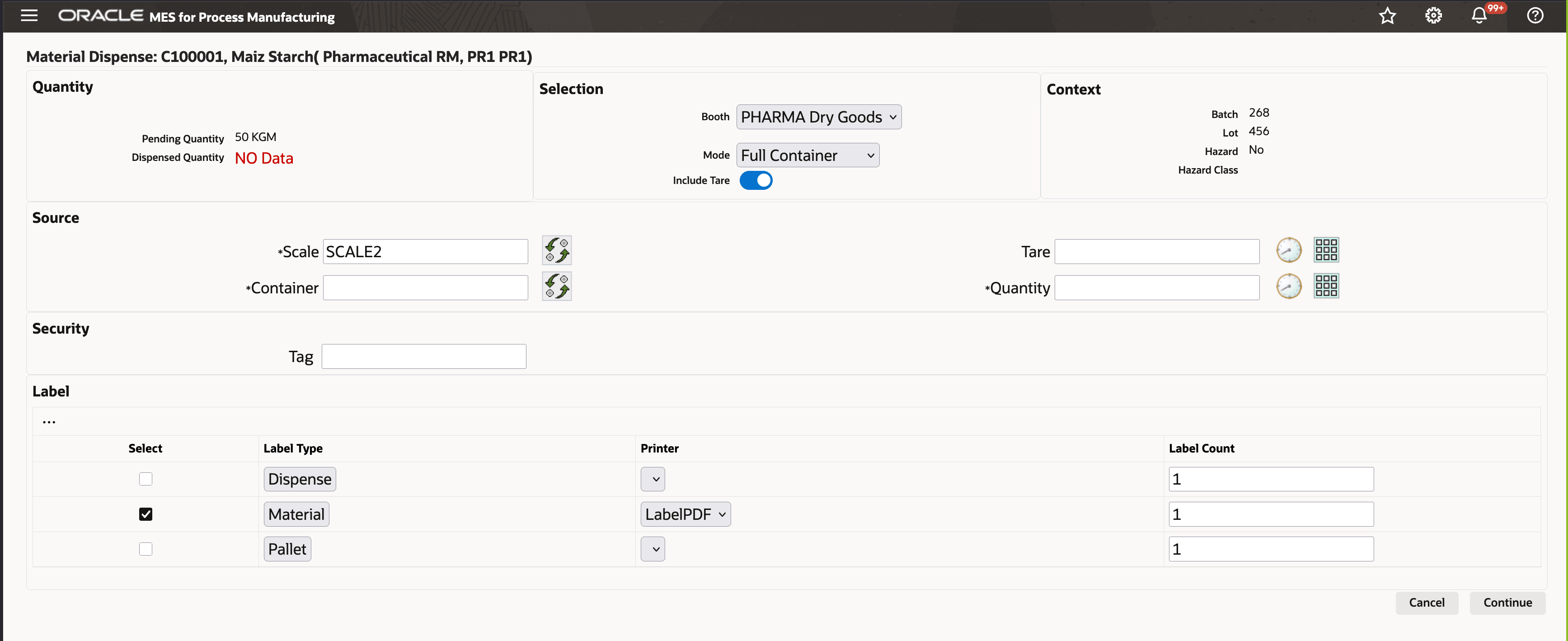Click the favorites star icon

click(1387, 16)
